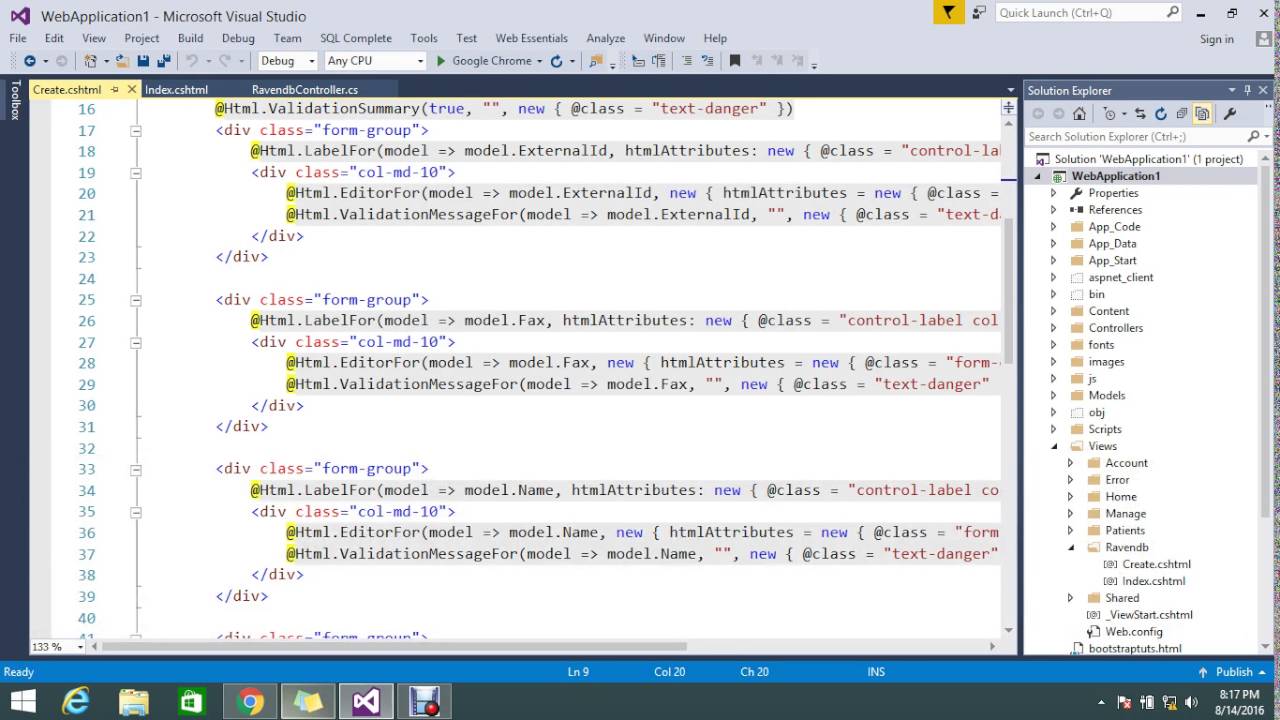Click Pending Changes Filter clock icon

pyautogui.click(x=1109, y=114)
